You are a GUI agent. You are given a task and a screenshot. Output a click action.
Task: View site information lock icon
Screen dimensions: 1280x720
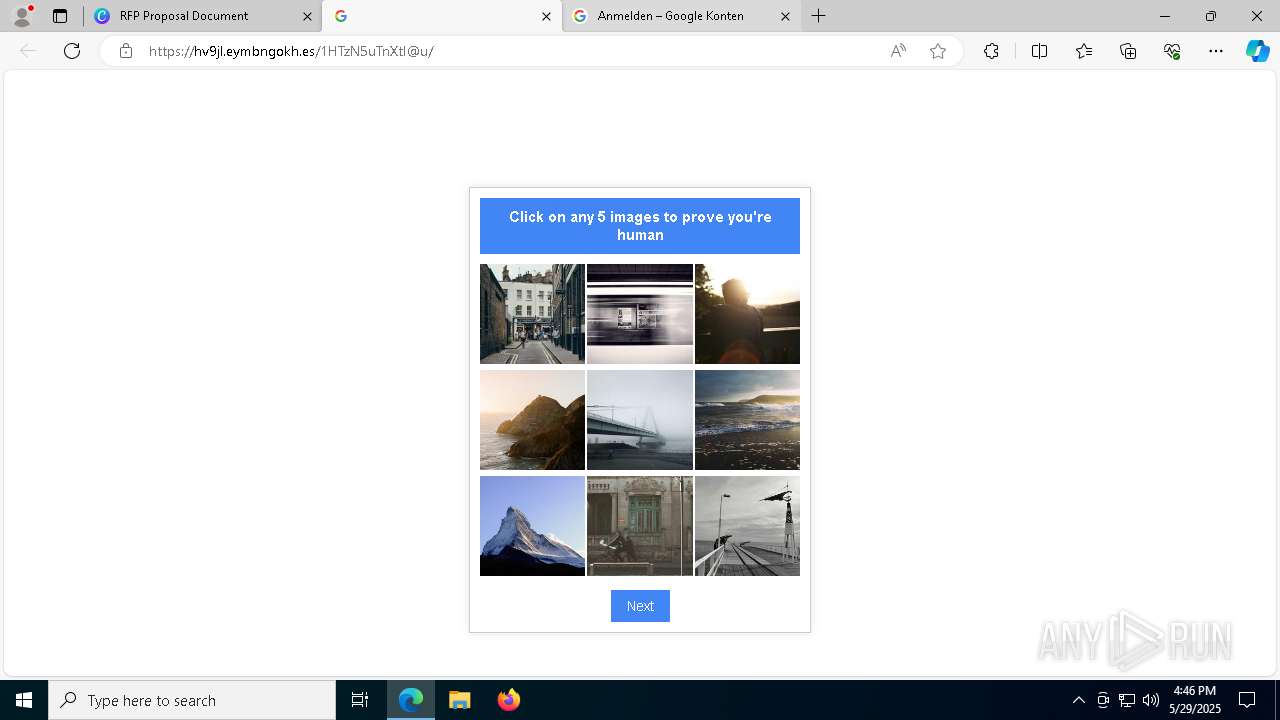pos(125,51)
